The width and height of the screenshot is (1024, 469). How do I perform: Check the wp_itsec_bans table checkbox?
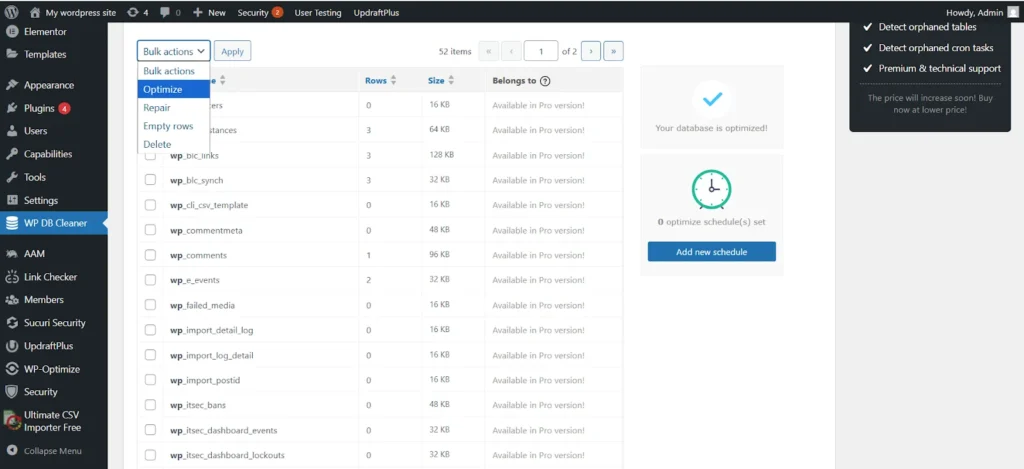point(150,405)
